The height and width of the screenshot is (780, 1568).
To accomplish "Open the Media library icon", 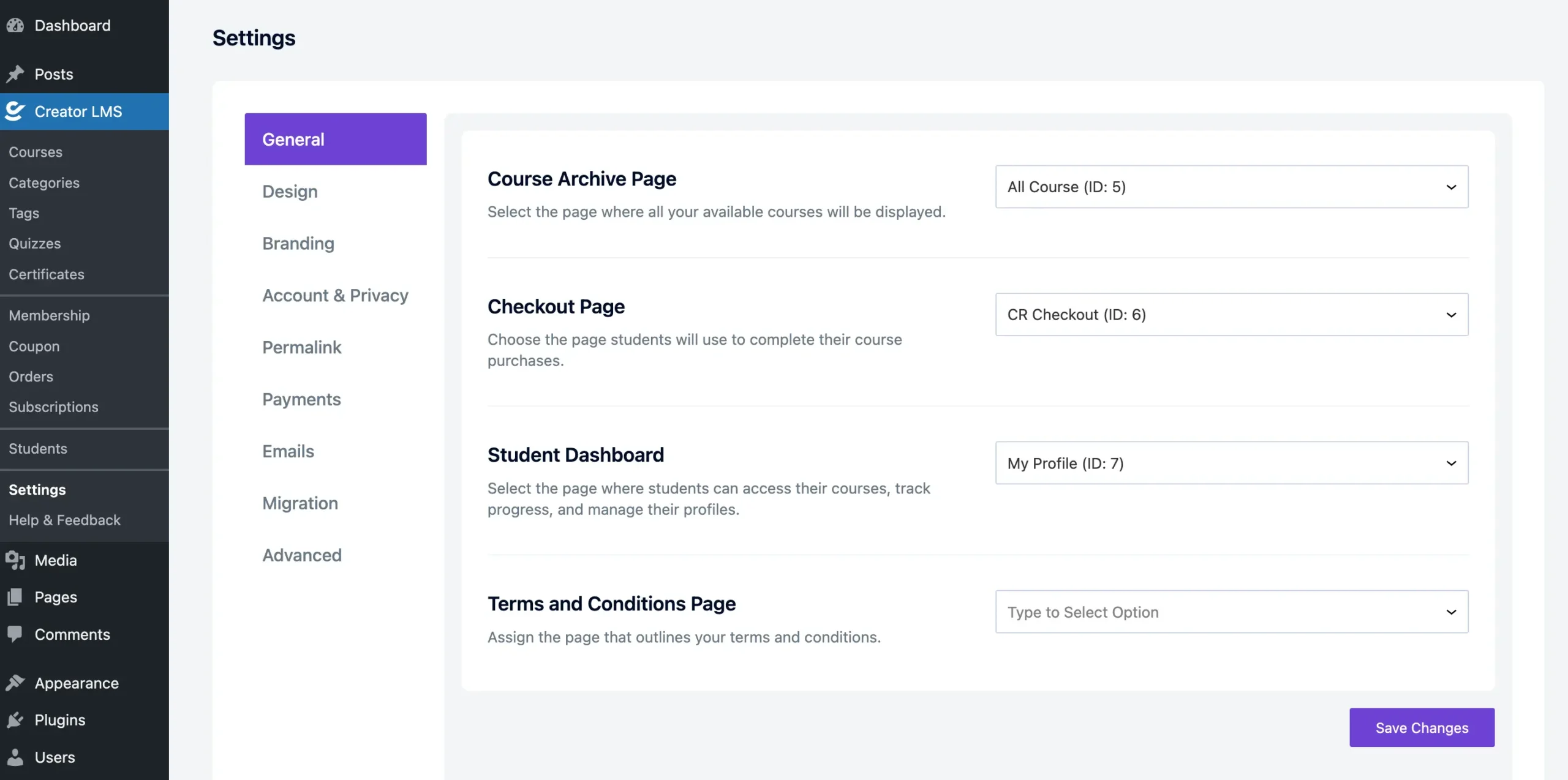I will point(15,560).
